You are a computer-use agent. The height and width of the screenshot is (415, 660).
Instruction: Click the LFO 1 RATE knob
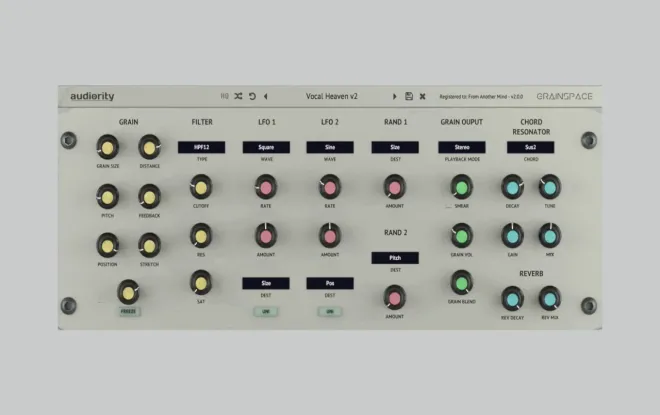(x=266, y=187)
